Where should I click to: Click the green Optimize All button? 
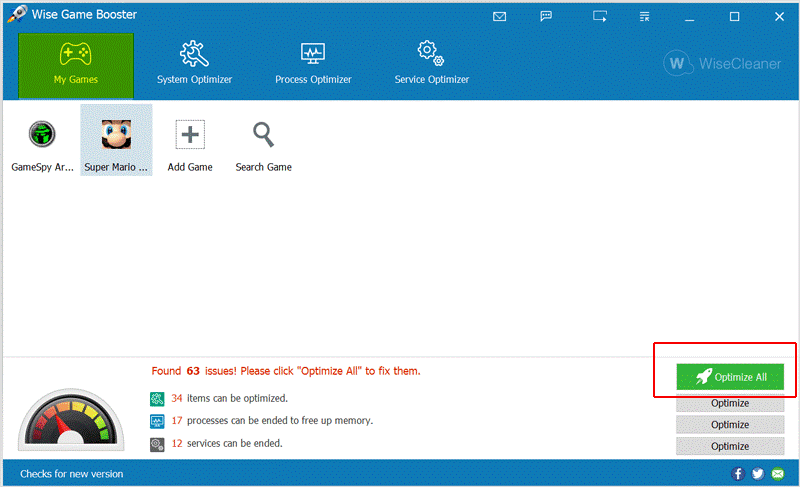(730, 377)
